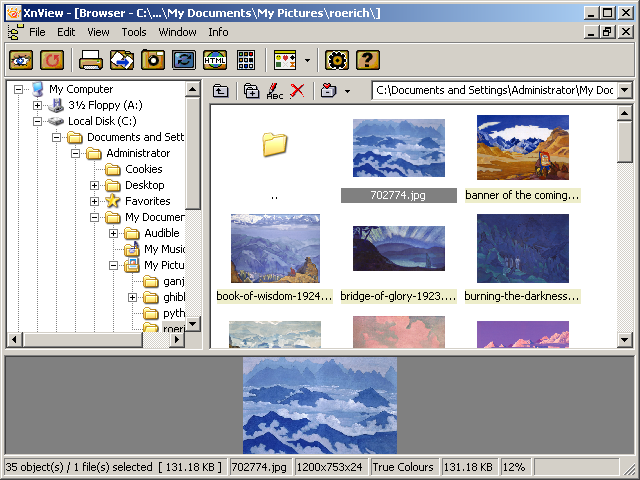Open the address path combo box dropdown
Image resolution: width=640 pixels, height=480 pixels.
(x=625, y=91)
